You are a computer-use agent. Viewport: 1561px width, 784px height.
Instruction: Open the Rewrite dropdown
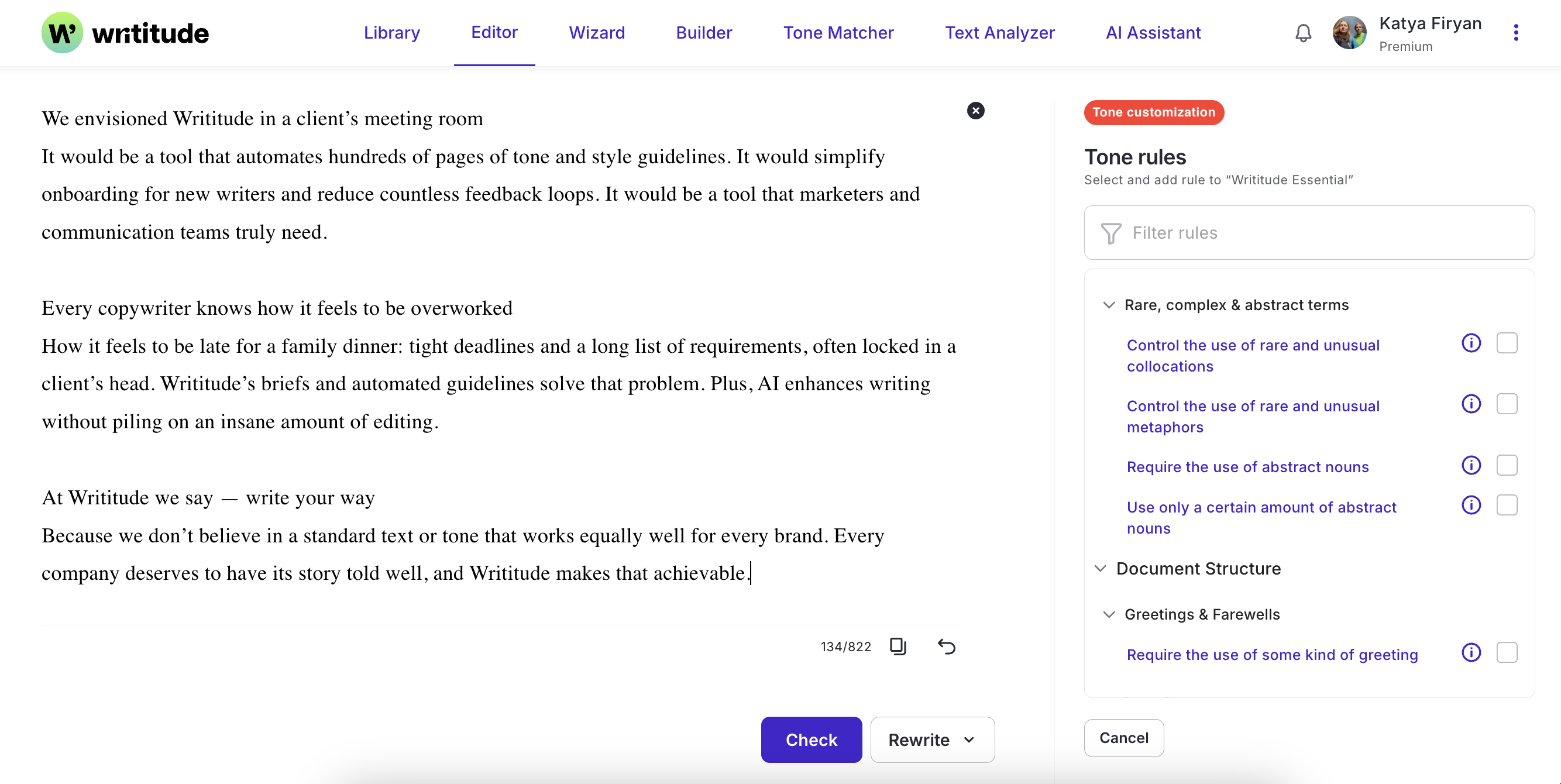point(932,739)
